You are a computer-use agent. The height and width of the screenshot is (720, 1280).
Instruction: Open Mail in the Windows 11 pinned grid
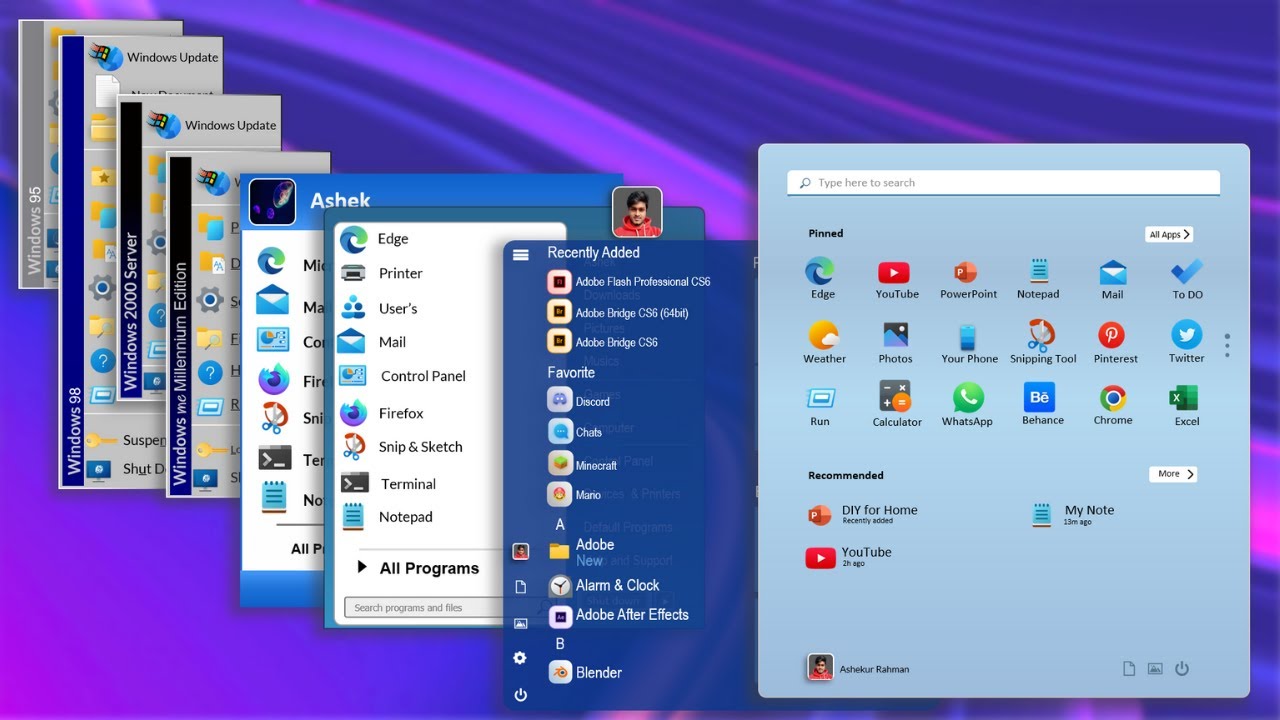(1112, 279)
